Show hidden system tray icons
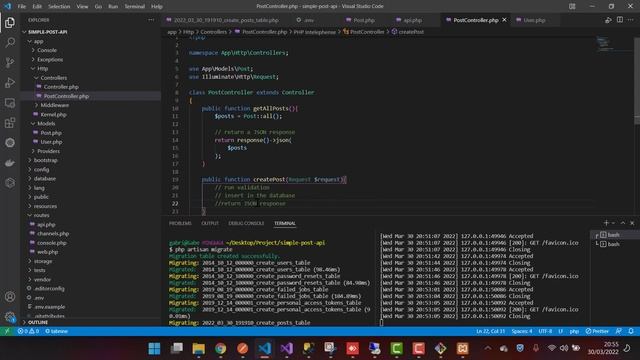Viewport: 640px width, 360px height. [x=488, y=348]
